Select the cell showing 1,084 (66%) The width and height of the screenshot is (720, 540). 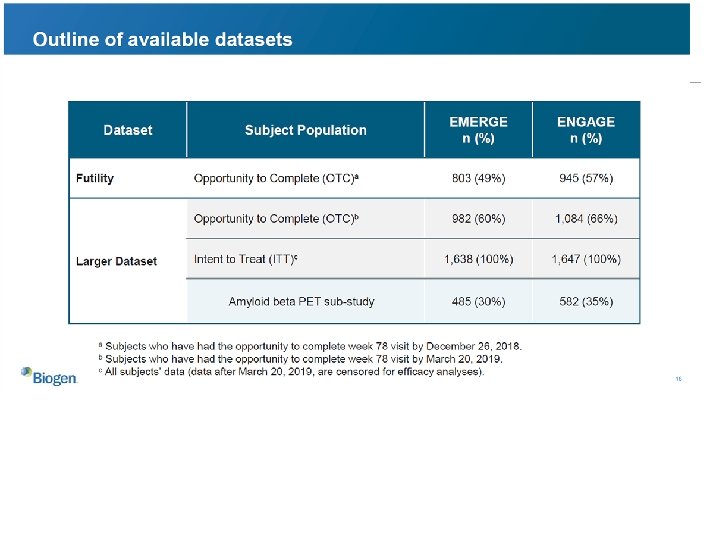[x=586, y=219]
